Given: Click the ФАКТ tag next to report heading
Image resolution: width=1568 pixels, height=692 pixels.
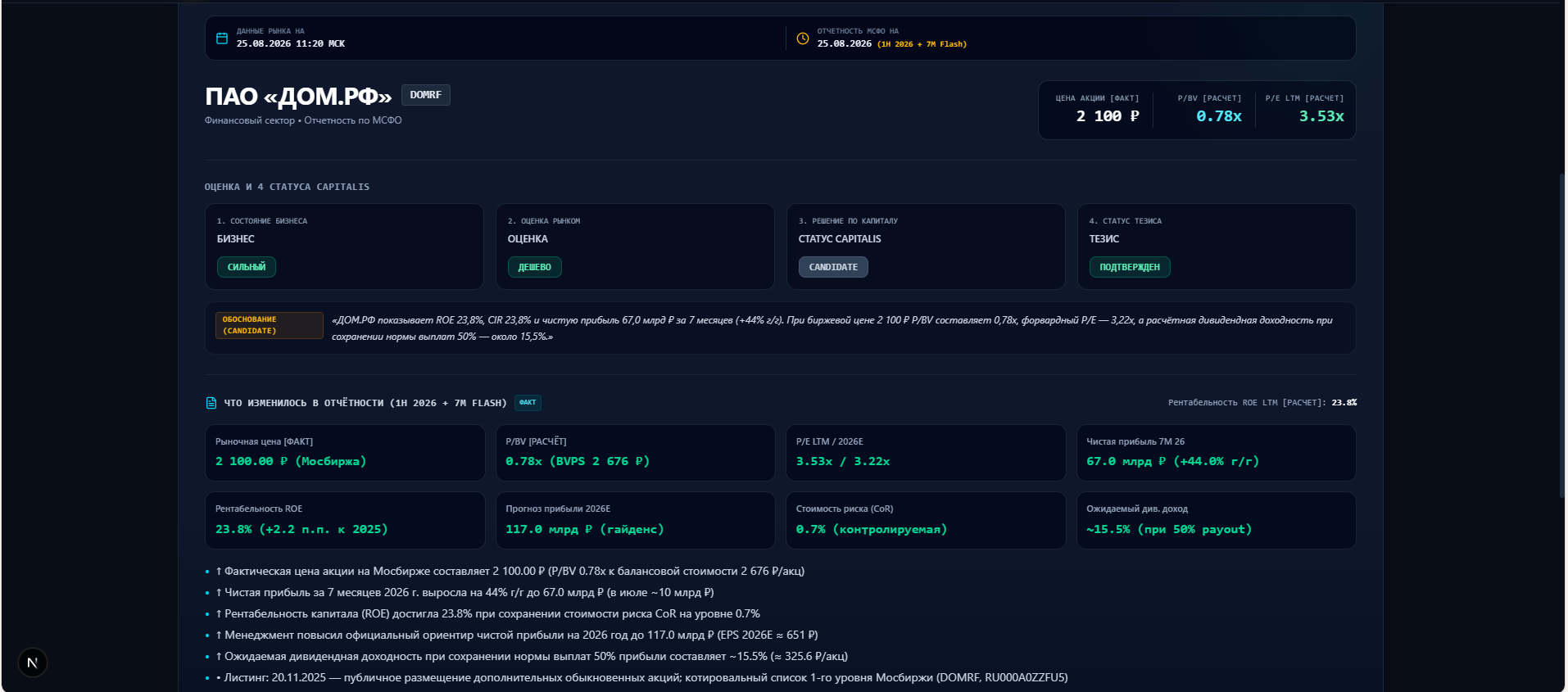Looking at the screenshot, I should click(x=528, y=402).
